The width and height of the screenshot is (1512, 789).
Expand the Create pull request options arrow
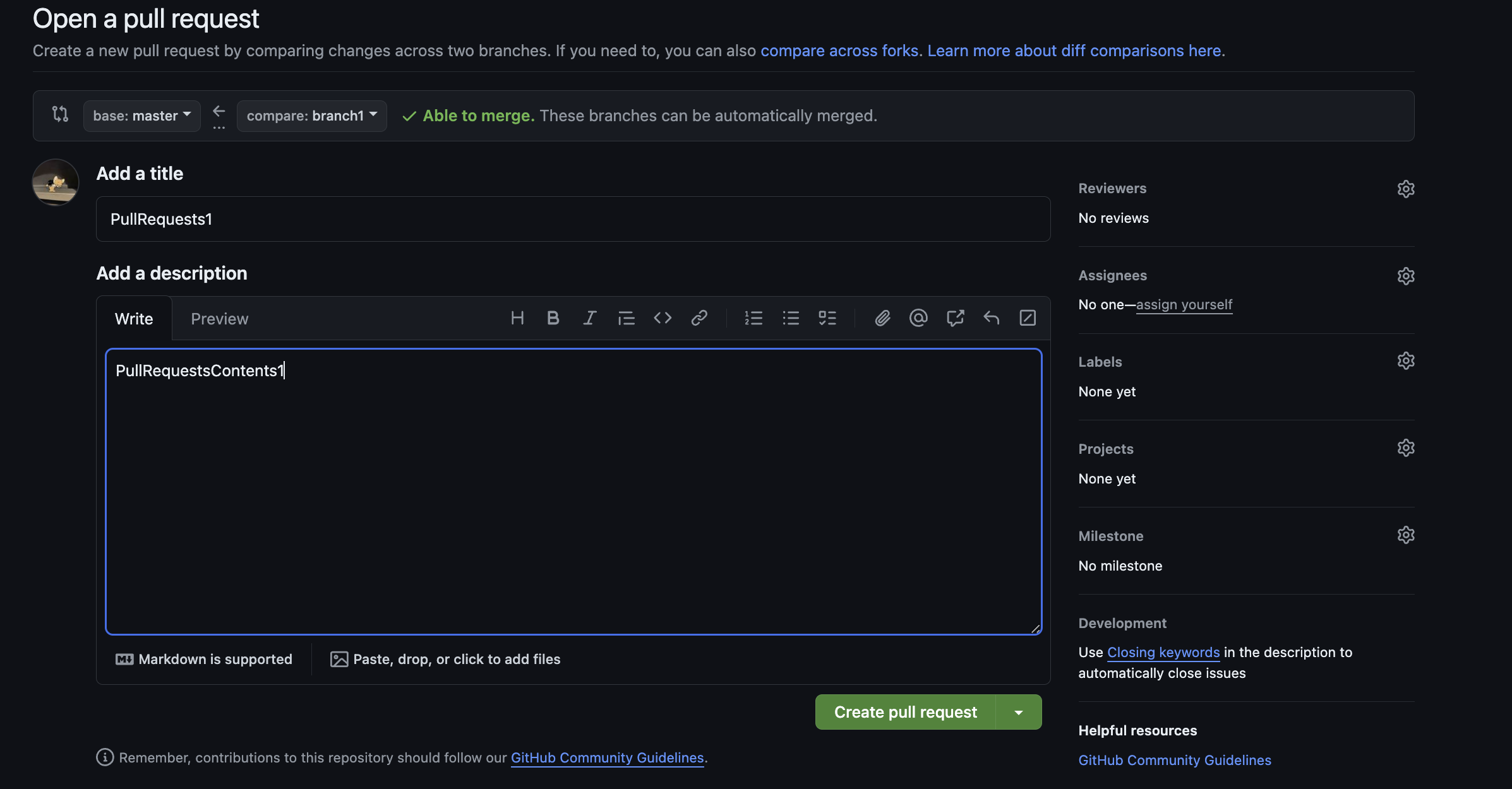(1019, 712)
